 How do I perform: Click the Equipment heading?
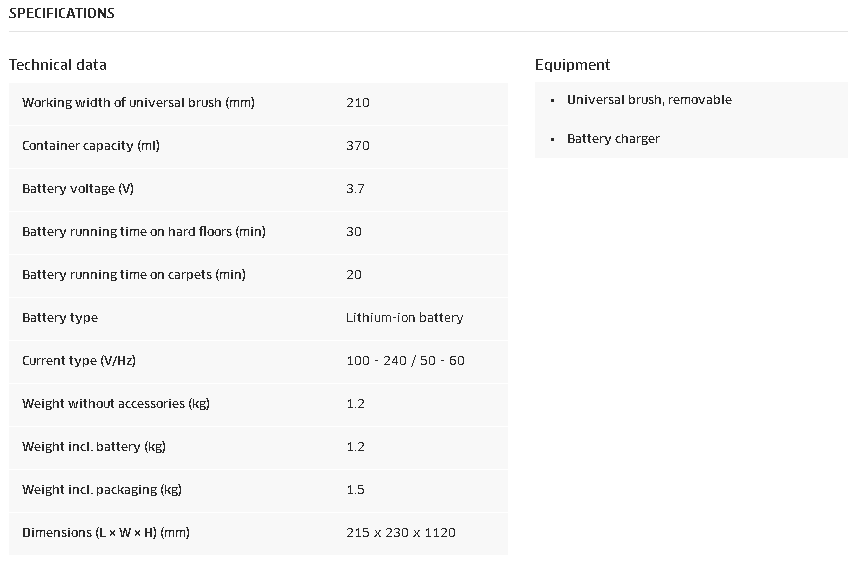[x=572, y=65]
